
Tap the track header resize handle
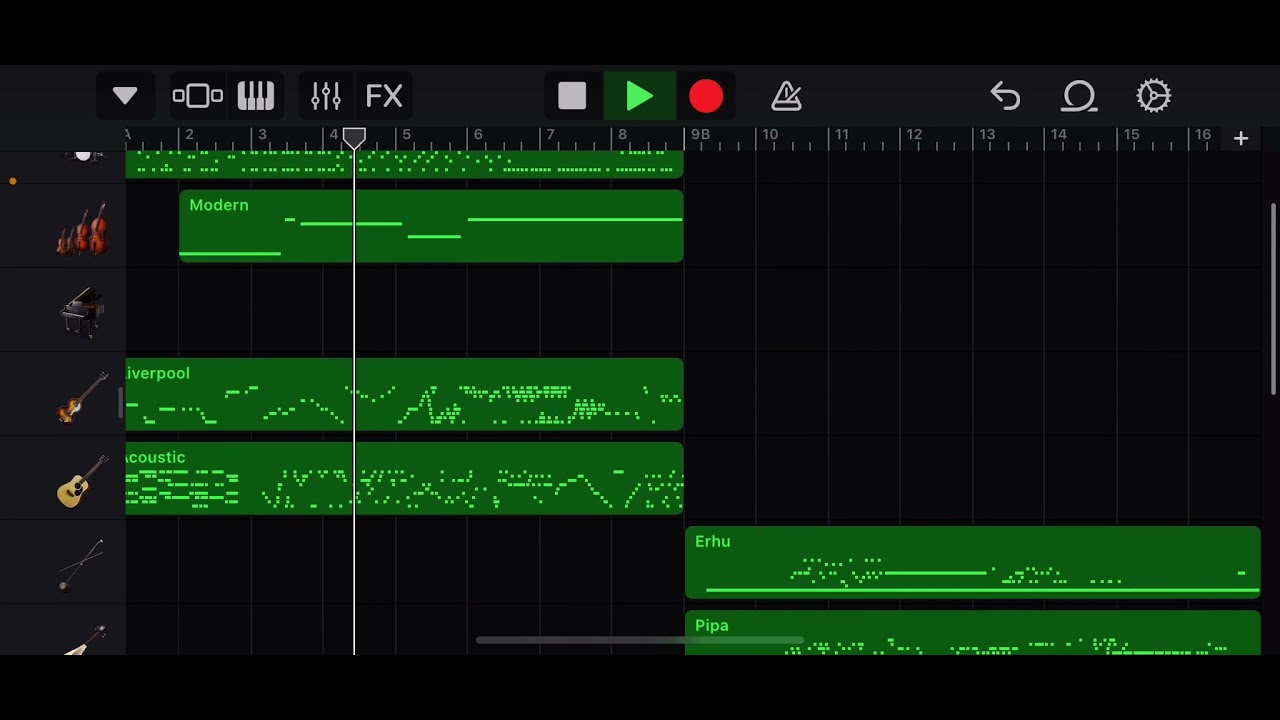pos(121,404)
